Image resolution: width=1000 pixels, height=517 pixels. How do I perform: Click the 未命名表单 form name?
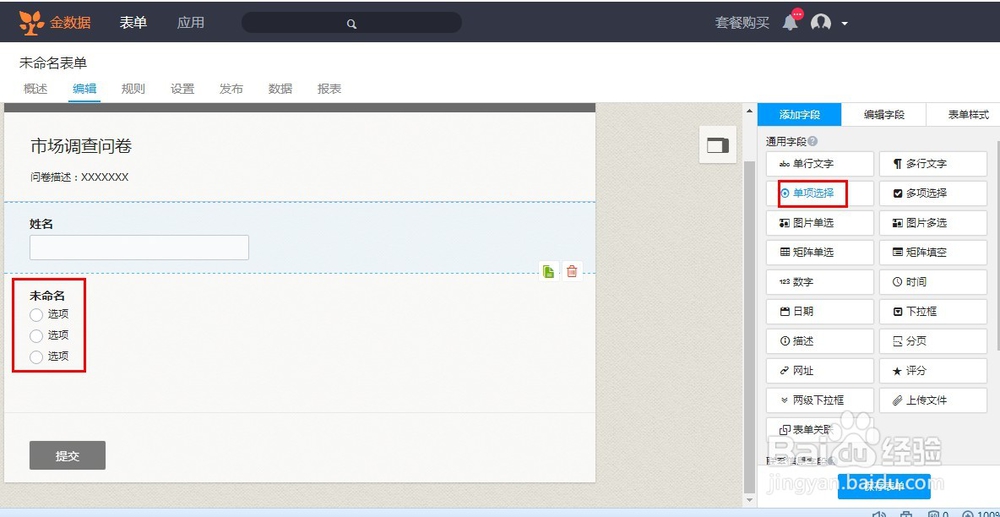pyautogui.click(x=53, y=63)
